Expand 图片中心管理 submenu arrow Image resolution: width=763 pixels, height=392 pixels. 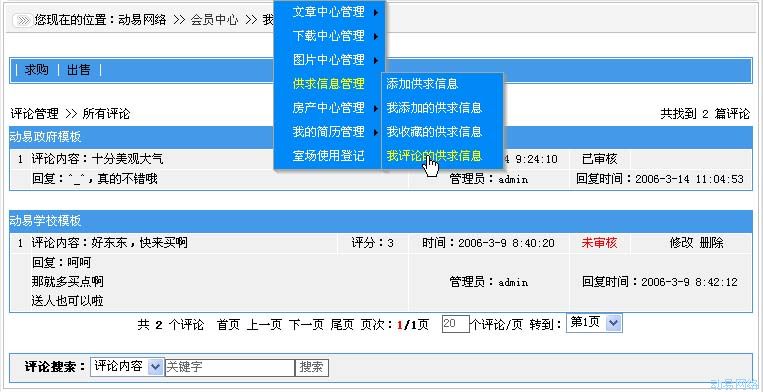[x=376, y=60]
